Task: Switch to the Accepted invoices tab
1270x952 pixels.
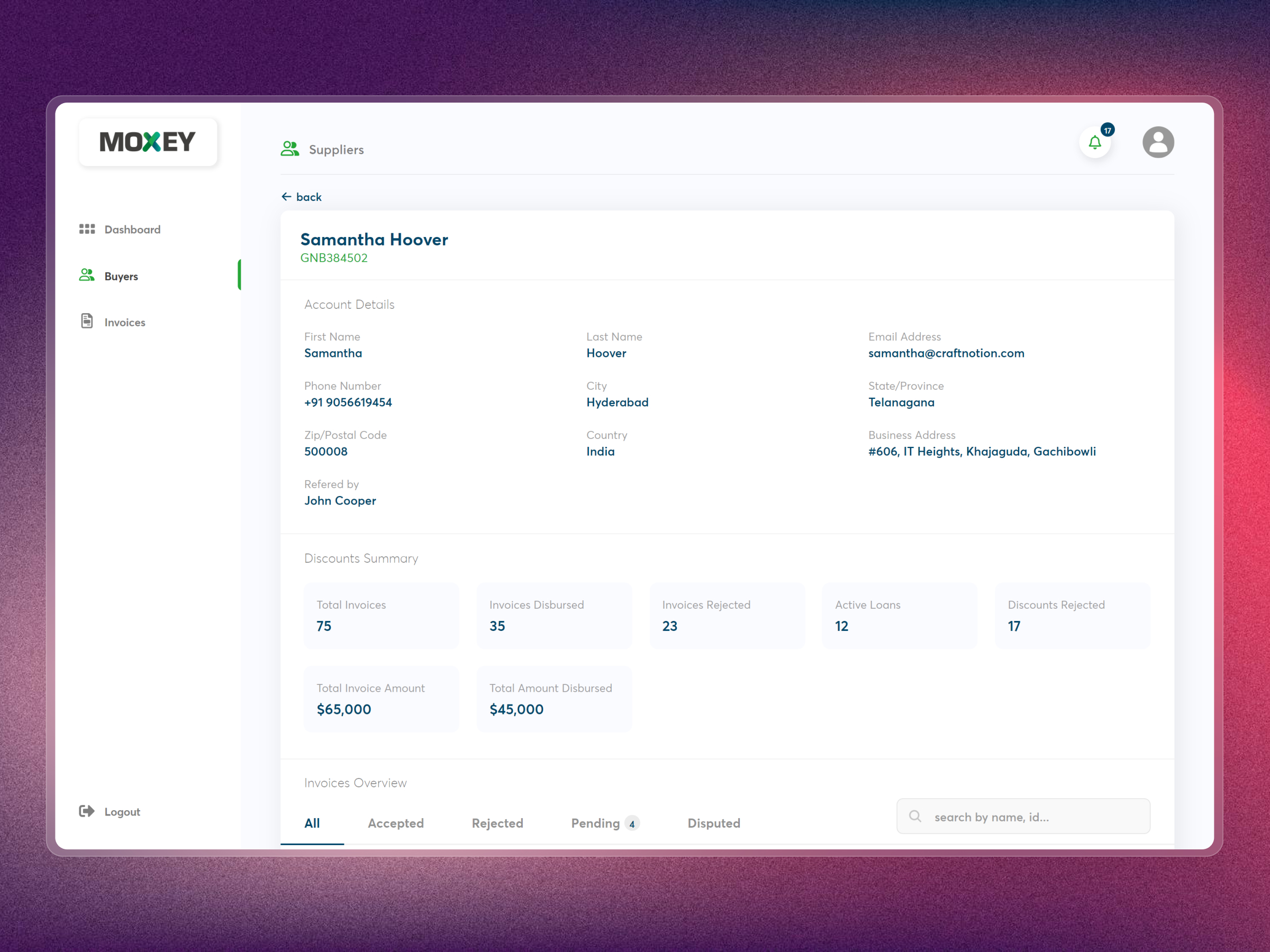Action: click(396, 823)
